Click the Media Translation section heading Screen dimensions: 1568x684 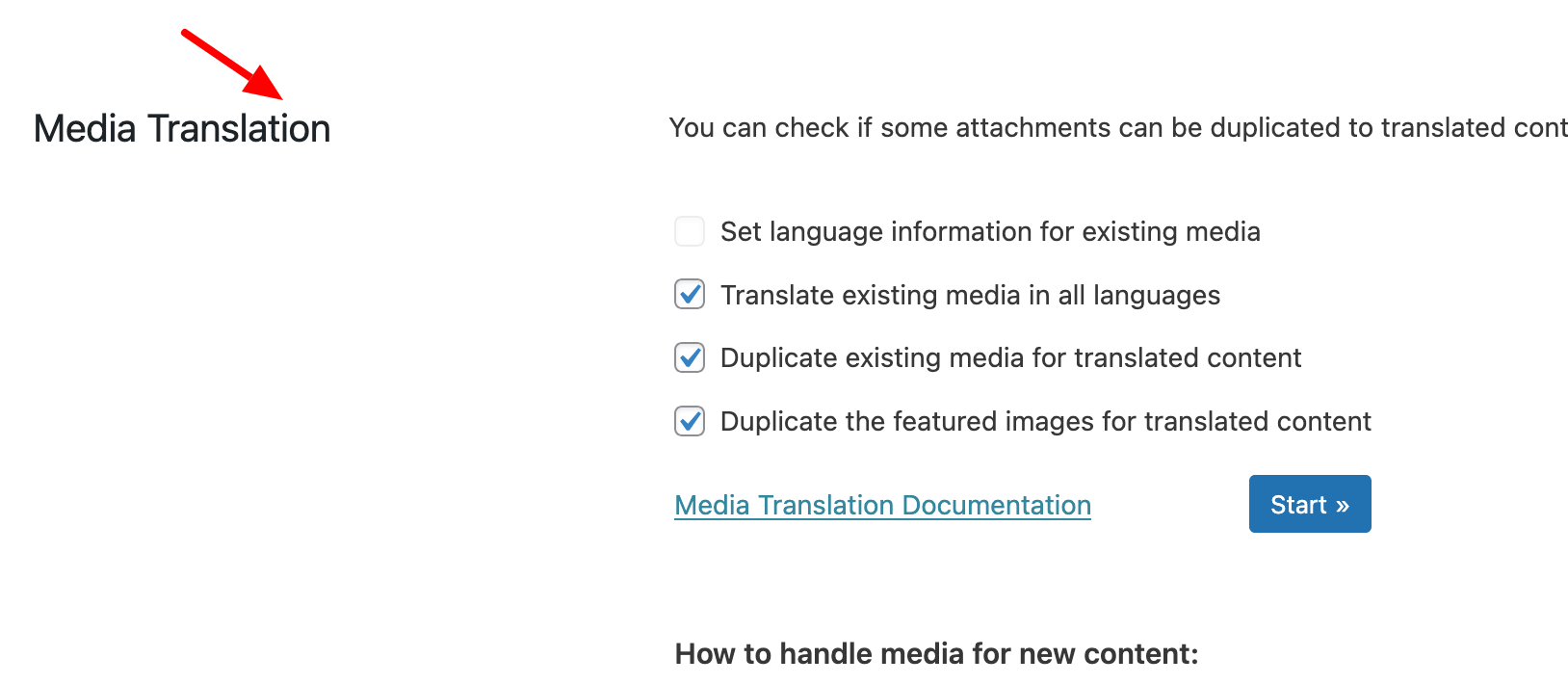click(x=182, y=128)
